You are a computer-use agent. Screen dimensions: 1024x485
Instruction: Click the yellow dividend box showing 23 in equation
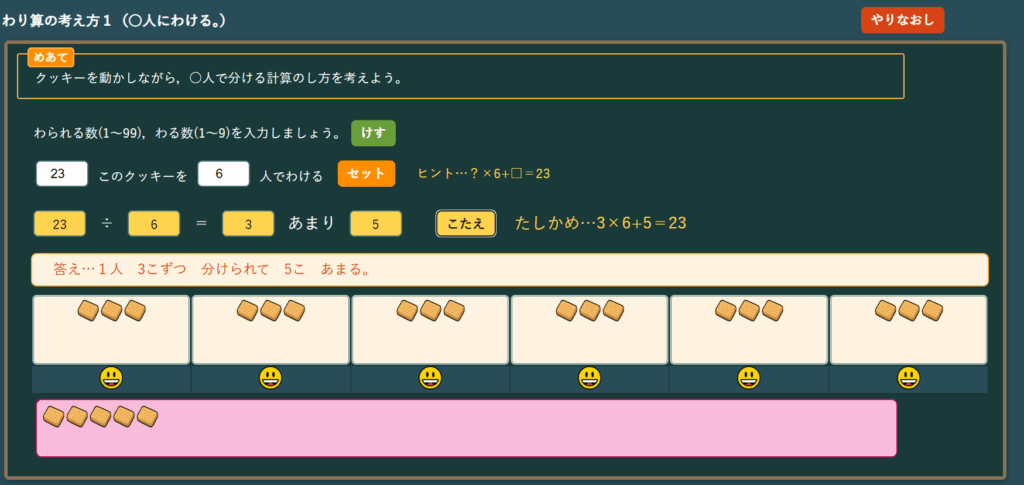pyautogui.click(x=60, y=224)
